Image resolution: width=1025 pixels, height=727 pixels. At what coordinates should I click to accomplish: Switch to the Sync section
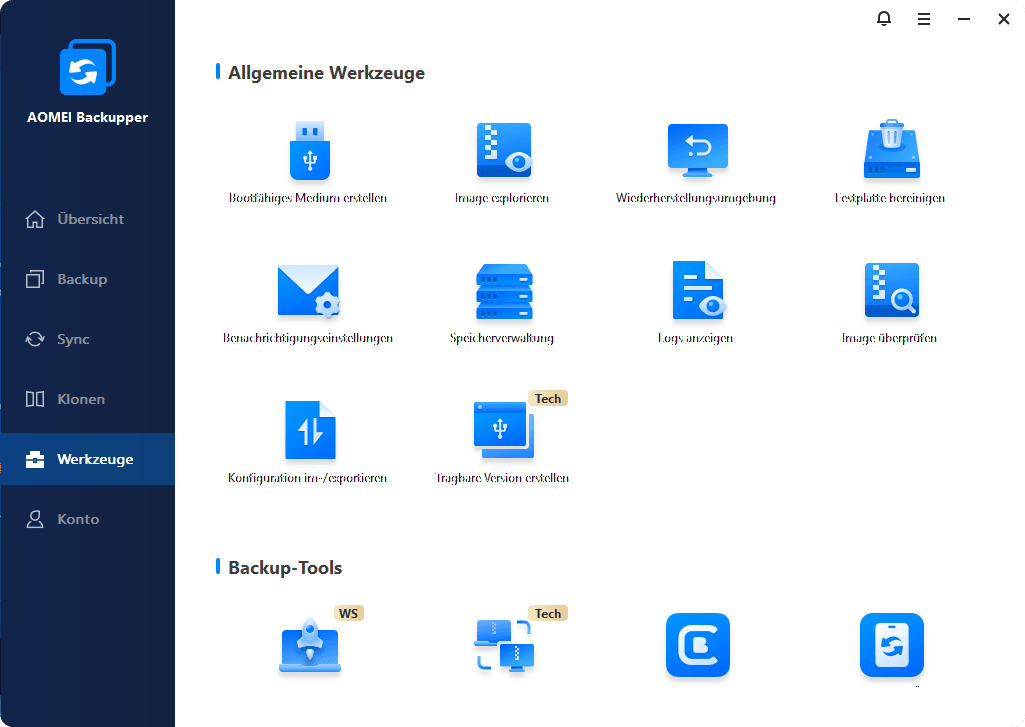pos(88,339)
